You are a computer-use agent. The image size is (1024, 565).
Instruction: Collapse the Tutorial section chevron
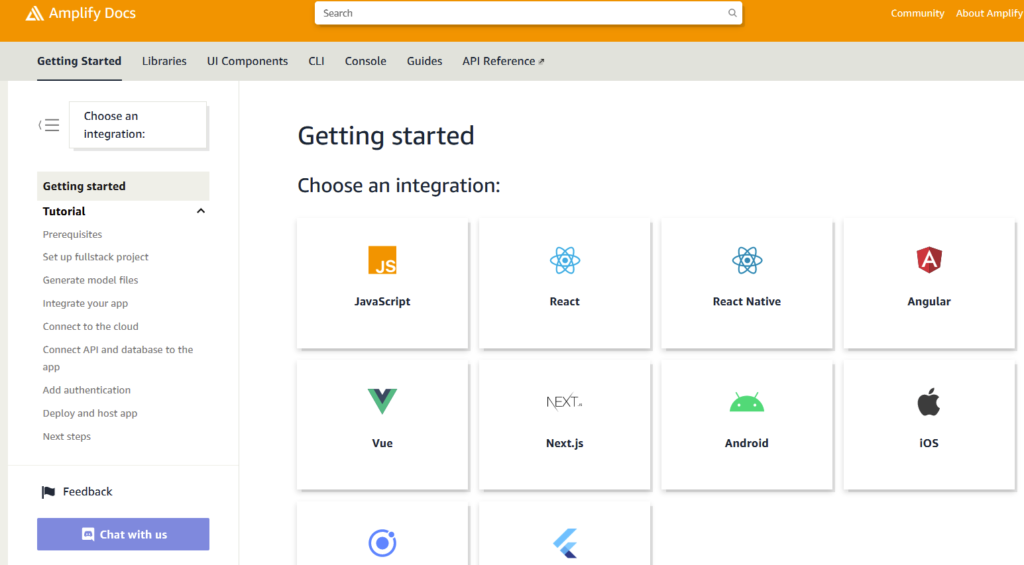pyautogui.click(x=201, y=211)
